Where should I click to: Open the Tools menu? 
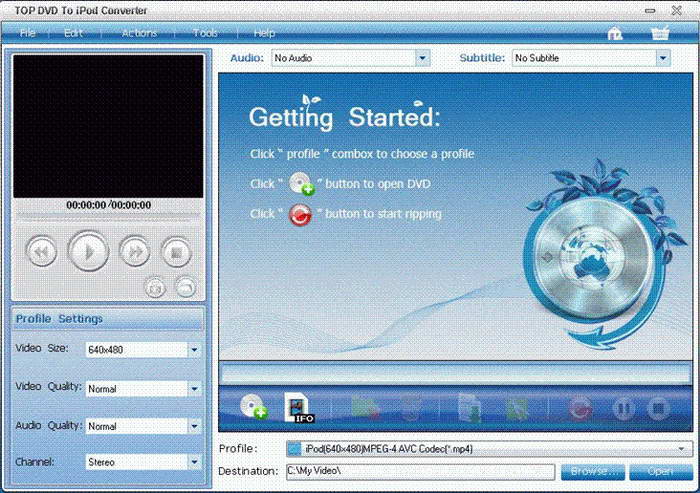point(205,33)
